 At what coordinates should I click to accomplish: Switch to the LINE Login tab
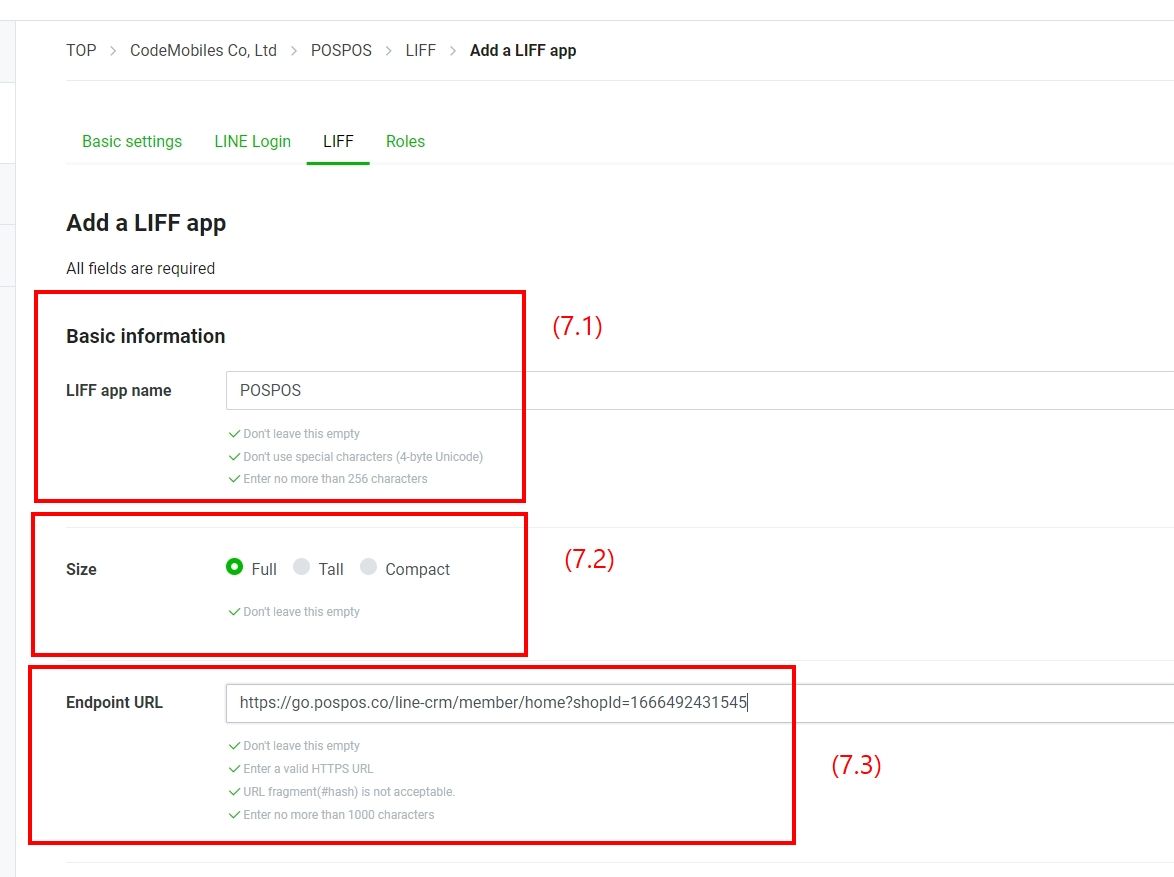tap(252, 141)
